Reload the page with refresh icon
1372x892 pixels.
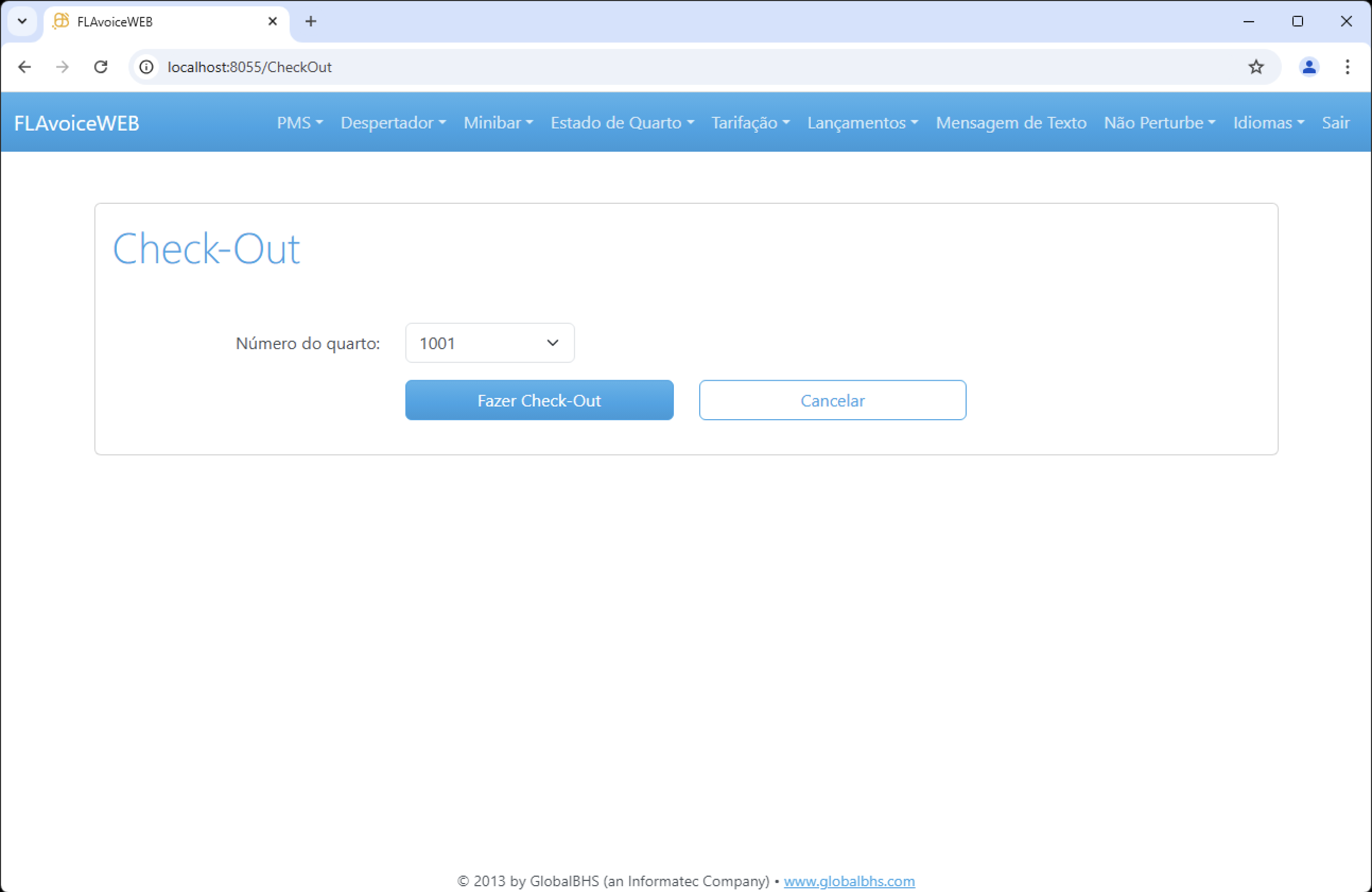click(x=101, y=67)
